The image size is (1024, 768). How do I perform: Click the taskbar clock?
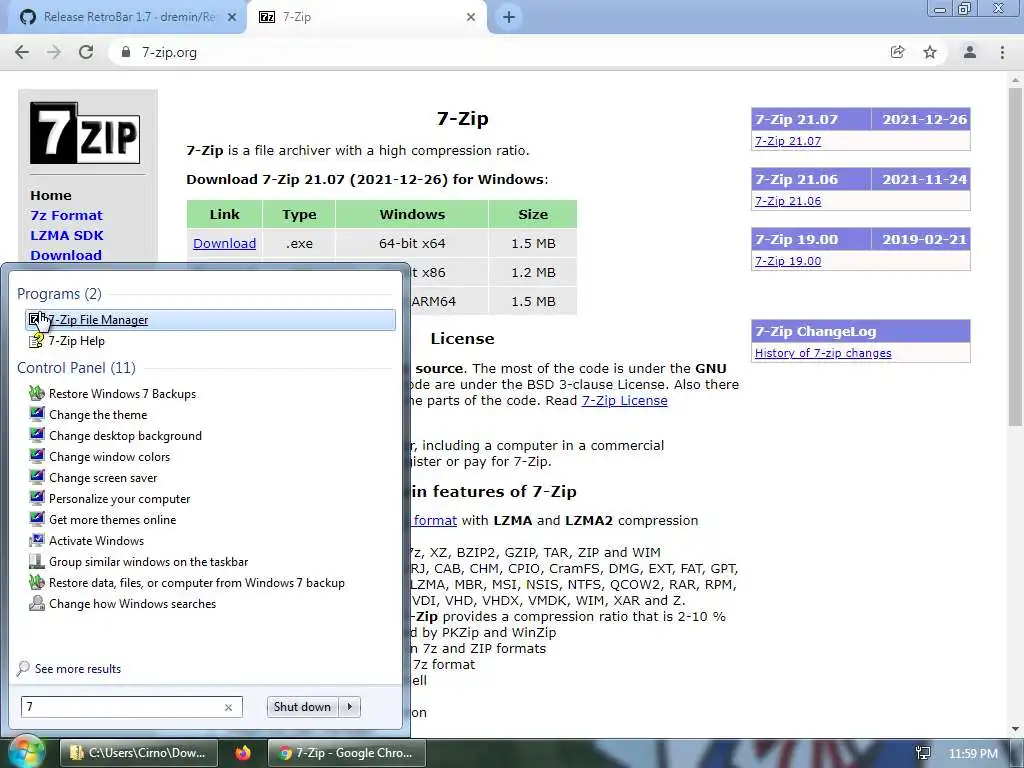(x=973, y=754)
